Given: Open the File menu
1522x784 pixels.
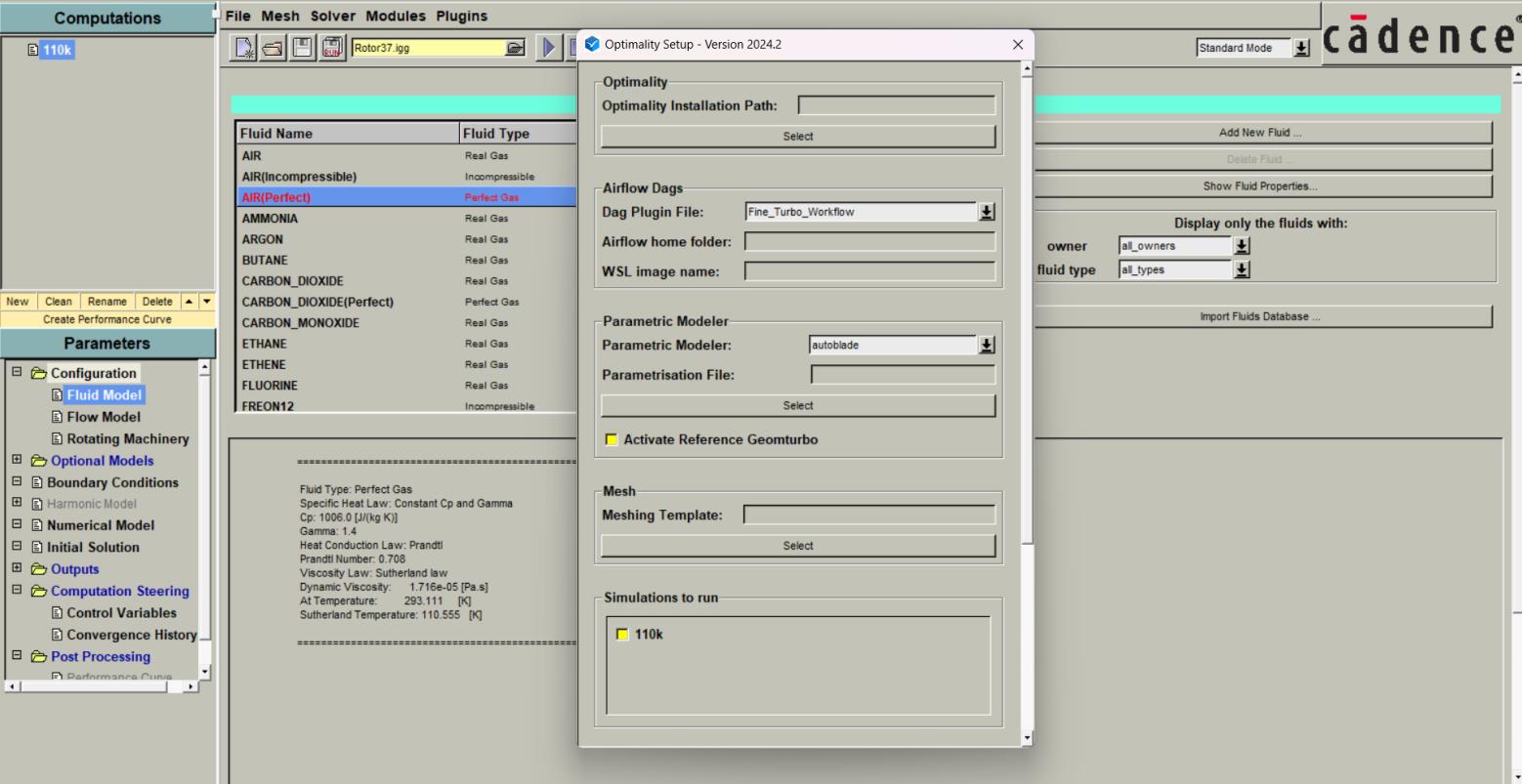Looking at the screenshot, I should click(237, 16).
